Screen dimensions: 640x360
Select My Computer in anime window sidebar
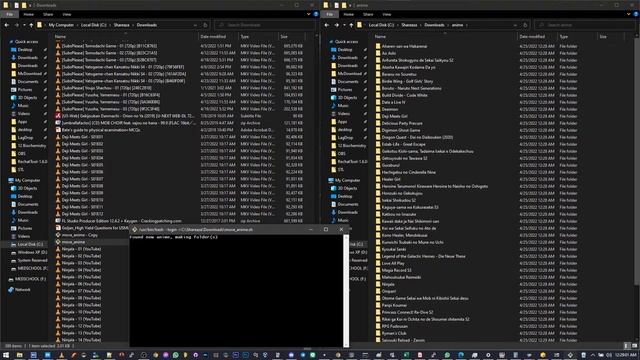[x=347, y=180]
